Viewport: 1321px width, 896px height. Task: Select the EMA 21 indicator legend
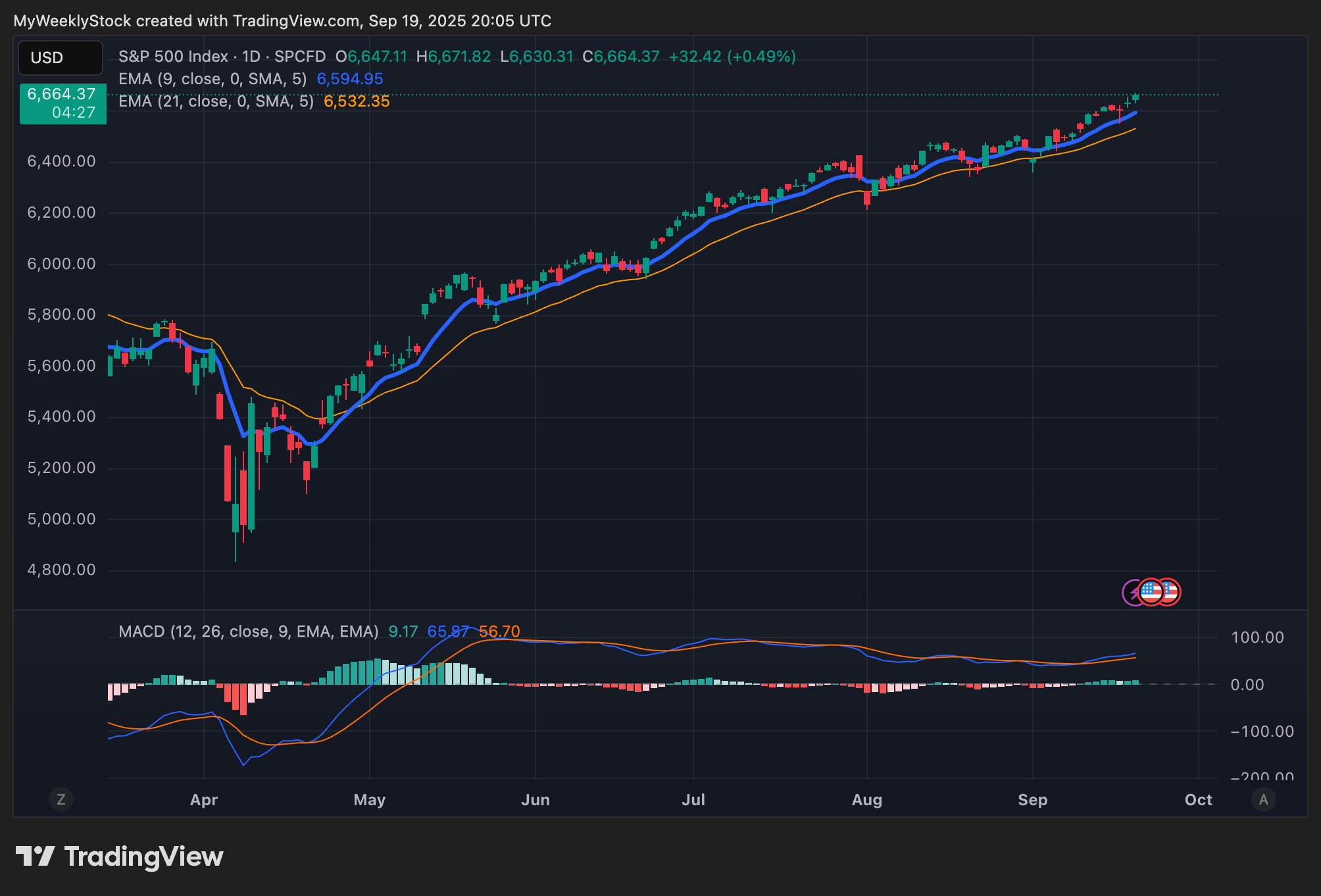(x=216, y=101)
